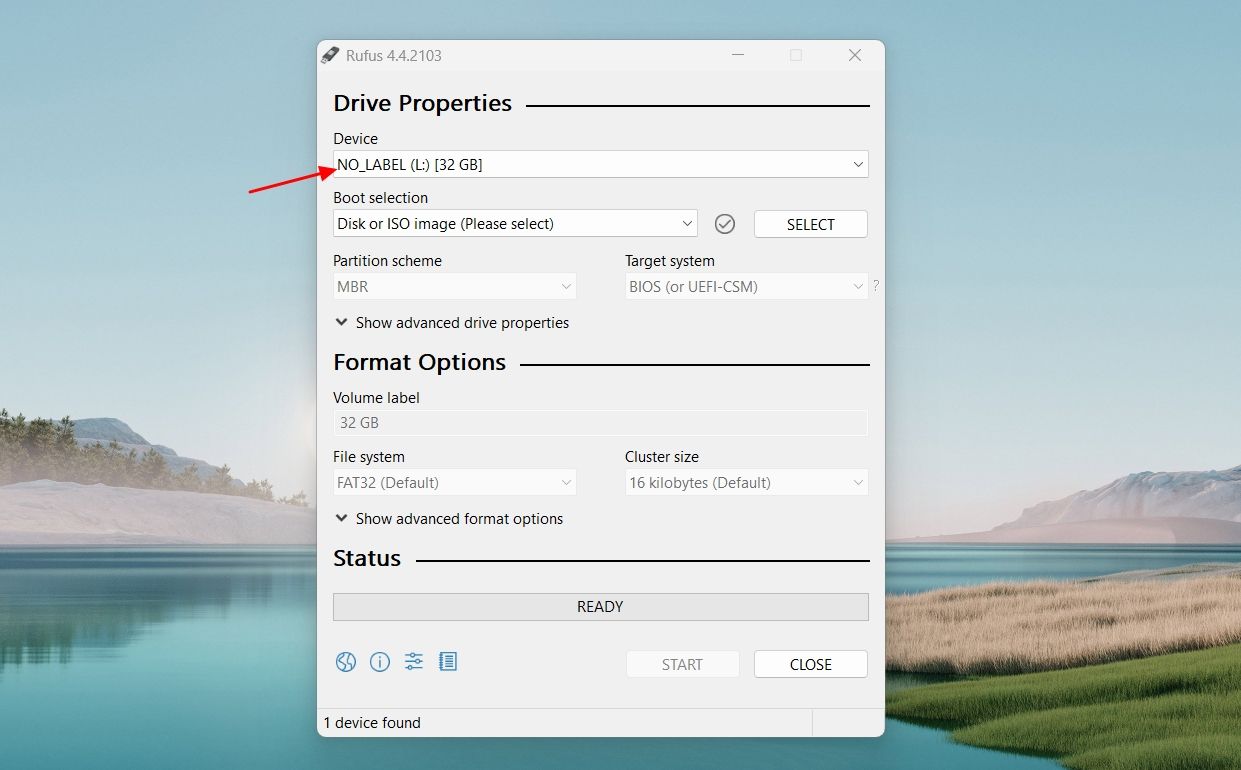Close the Rufus window with X

point(855,55)
